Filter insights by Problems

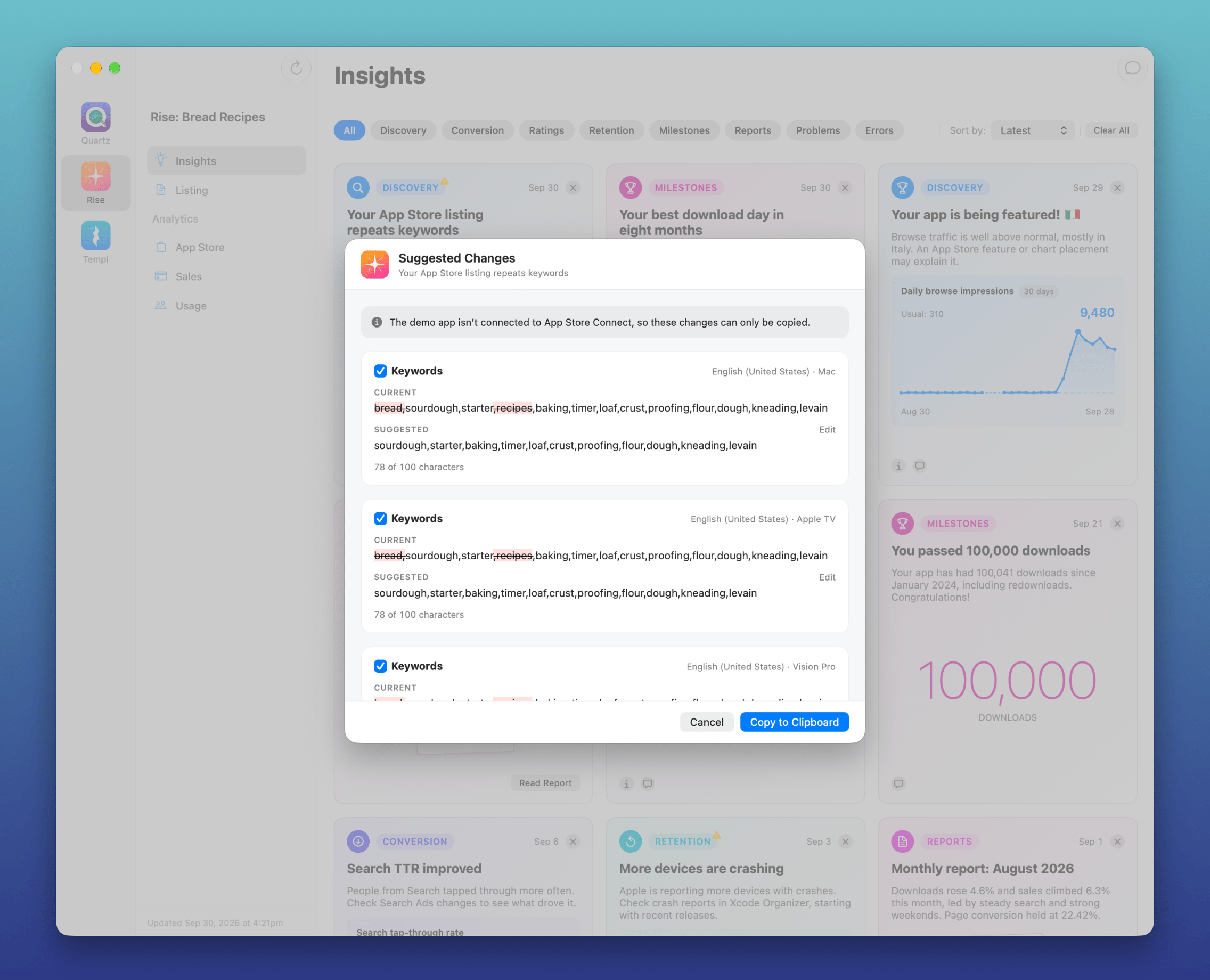818,130
